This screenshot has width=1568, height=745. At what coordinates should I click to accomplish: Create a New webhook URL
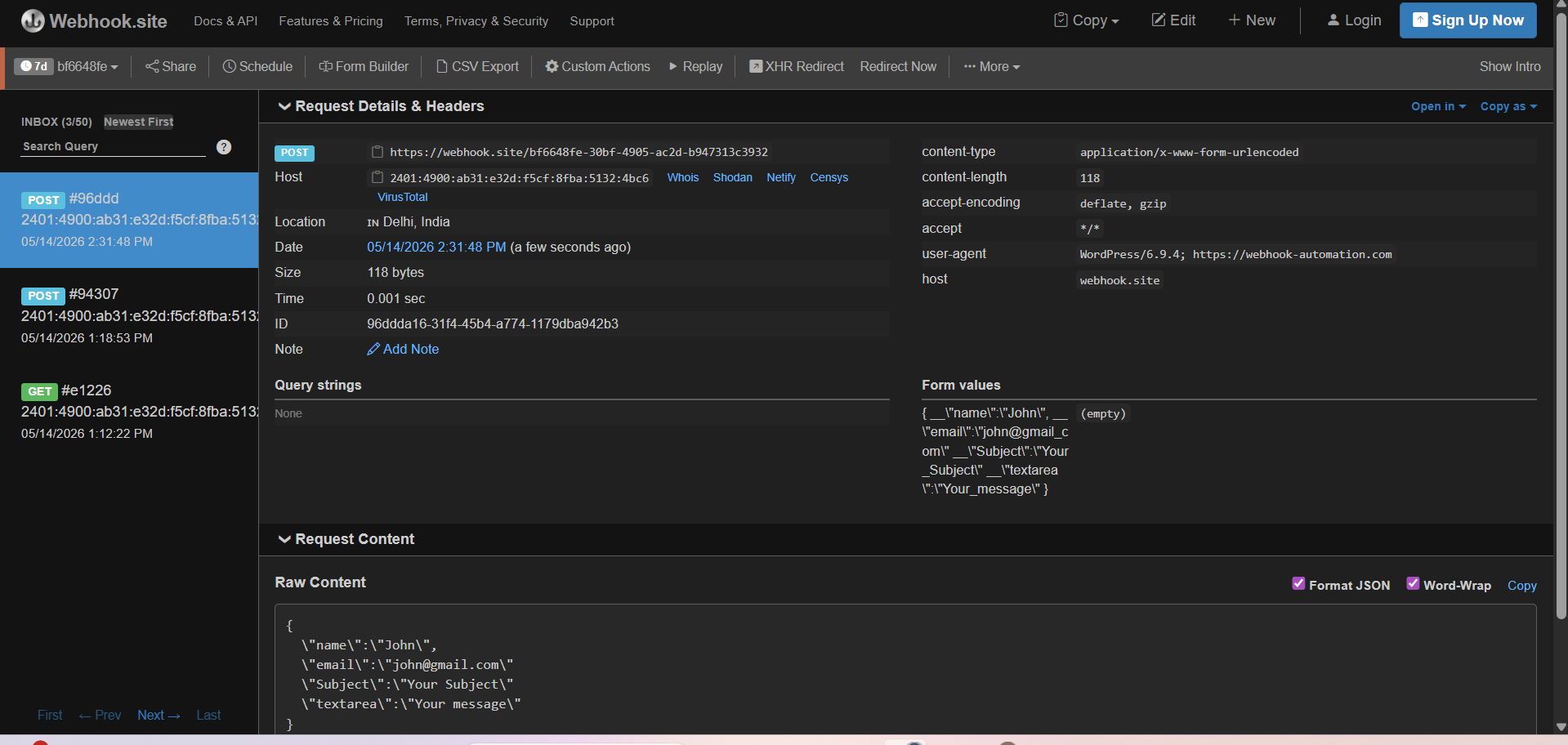1252,20
